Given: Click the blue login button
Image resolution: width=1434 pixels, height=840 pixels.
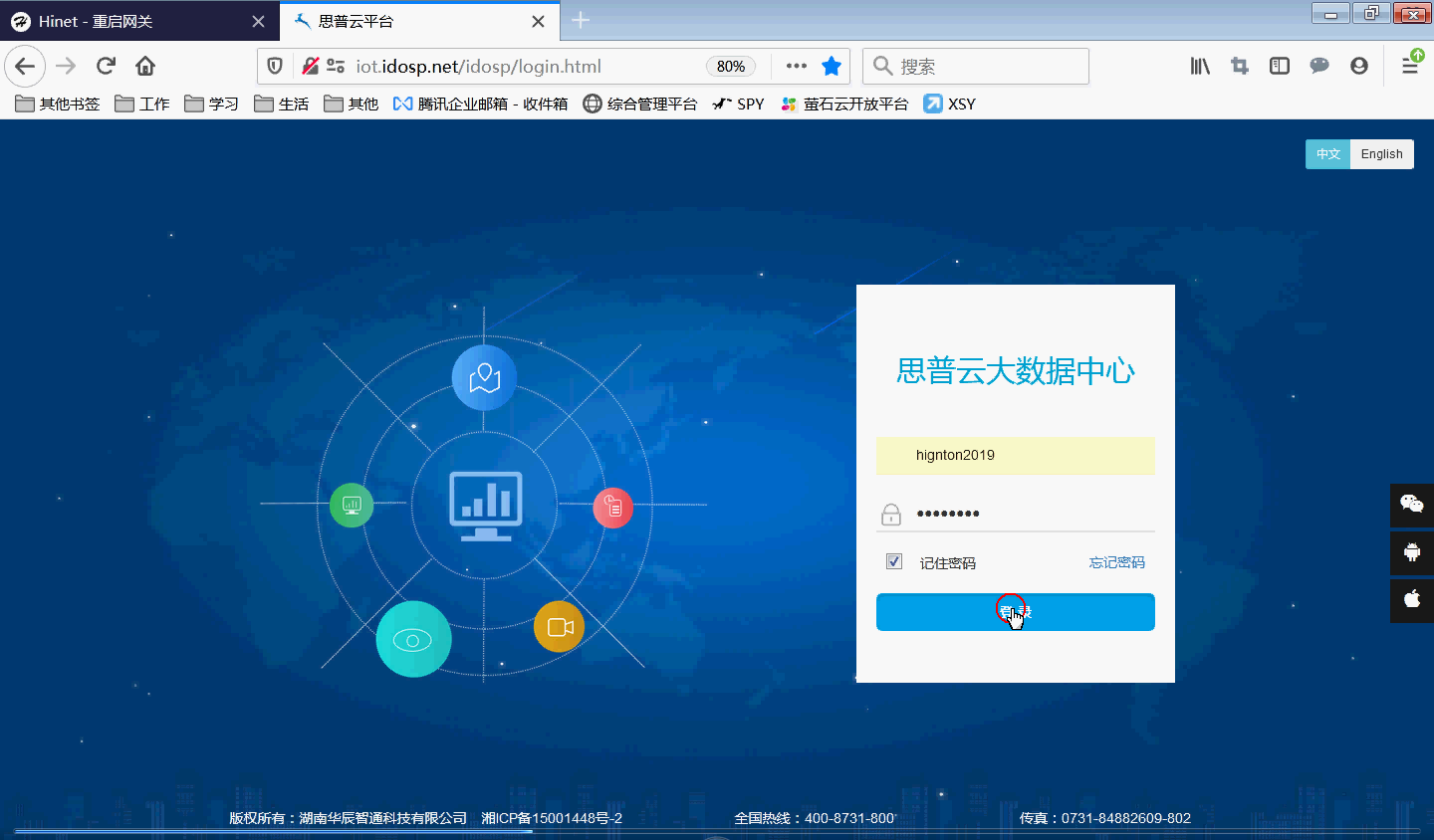Looking at the screenshot, I should point(1015,612).
